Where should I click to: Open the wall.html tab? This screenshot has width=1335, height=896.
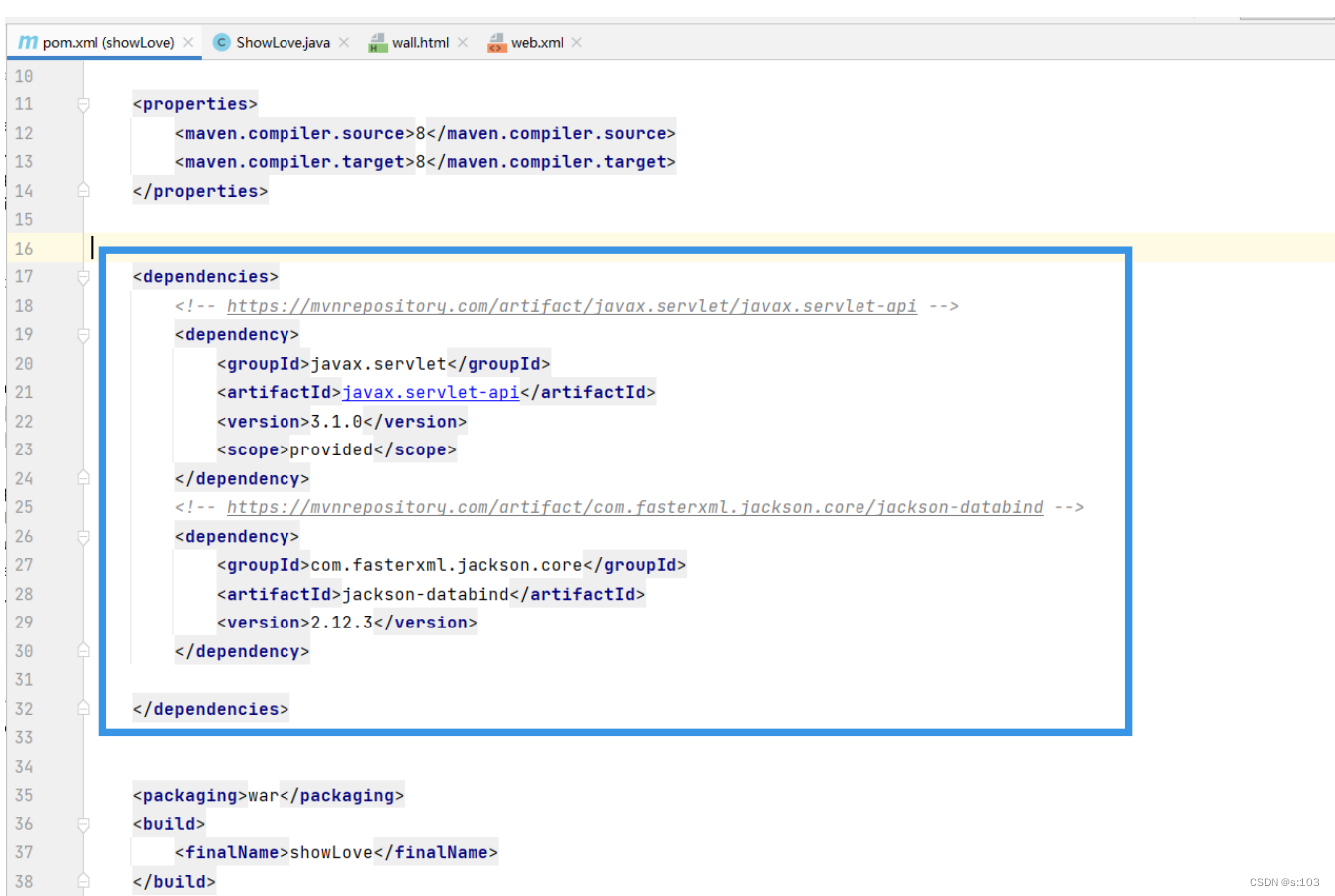(x=420, y=42)
